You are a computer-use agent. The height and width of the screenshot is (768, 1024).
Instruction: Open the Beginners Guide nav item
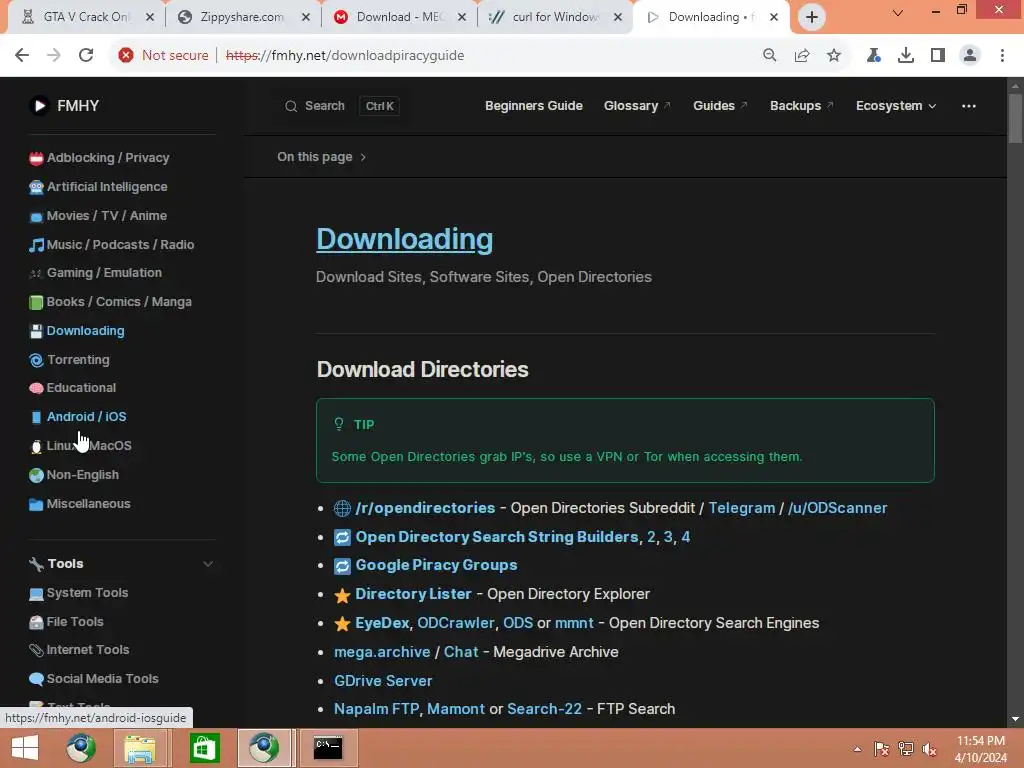pyautogui.click(x=534, y=106)
